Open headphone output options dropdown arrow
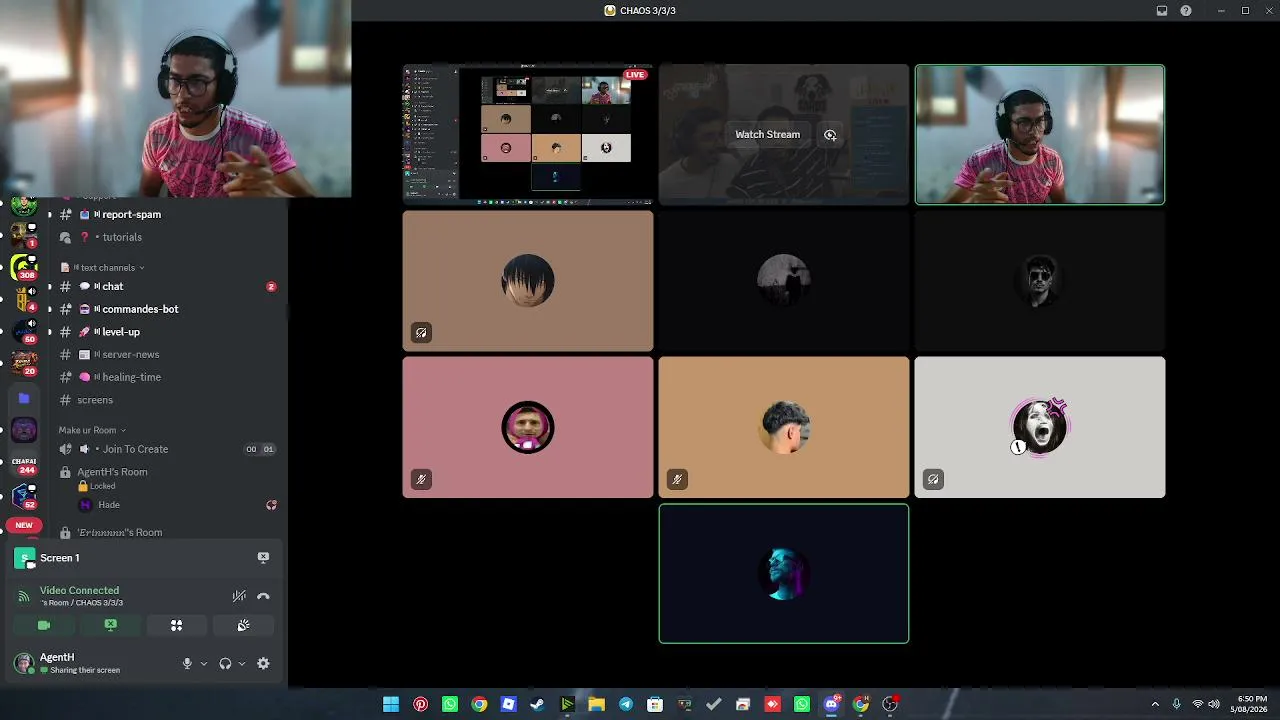Image resolution: width=1280 pixels, height=720 pixels. coord(242,663)
